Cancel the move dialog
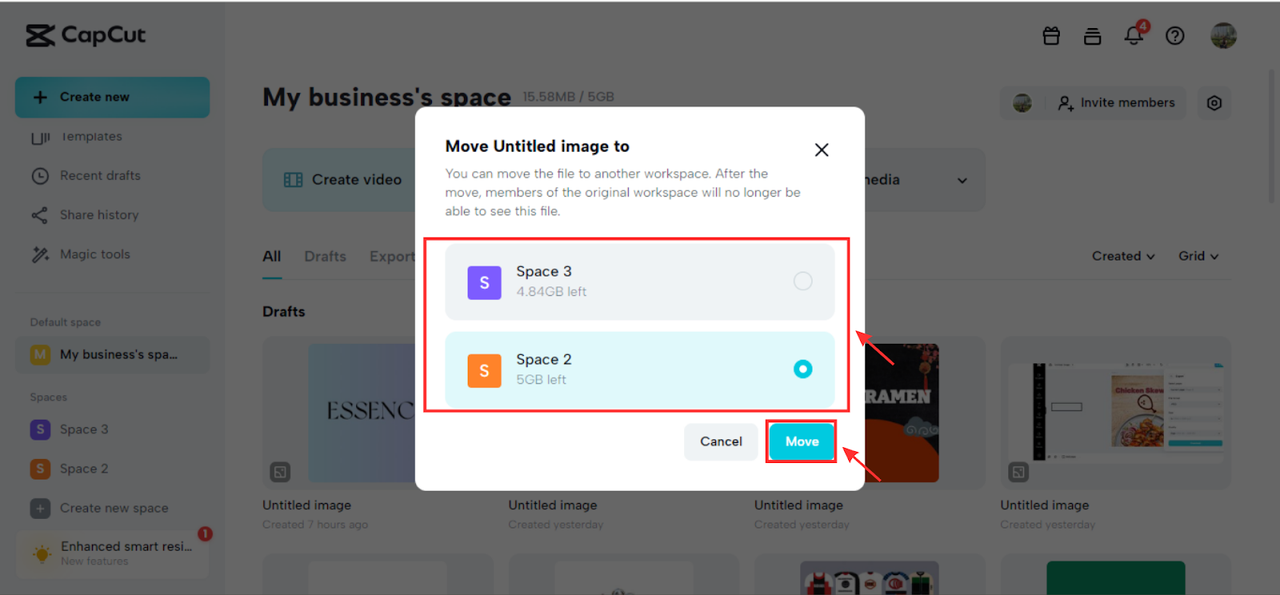Screen dimensions: 1280x595 [x=721, y=441]
